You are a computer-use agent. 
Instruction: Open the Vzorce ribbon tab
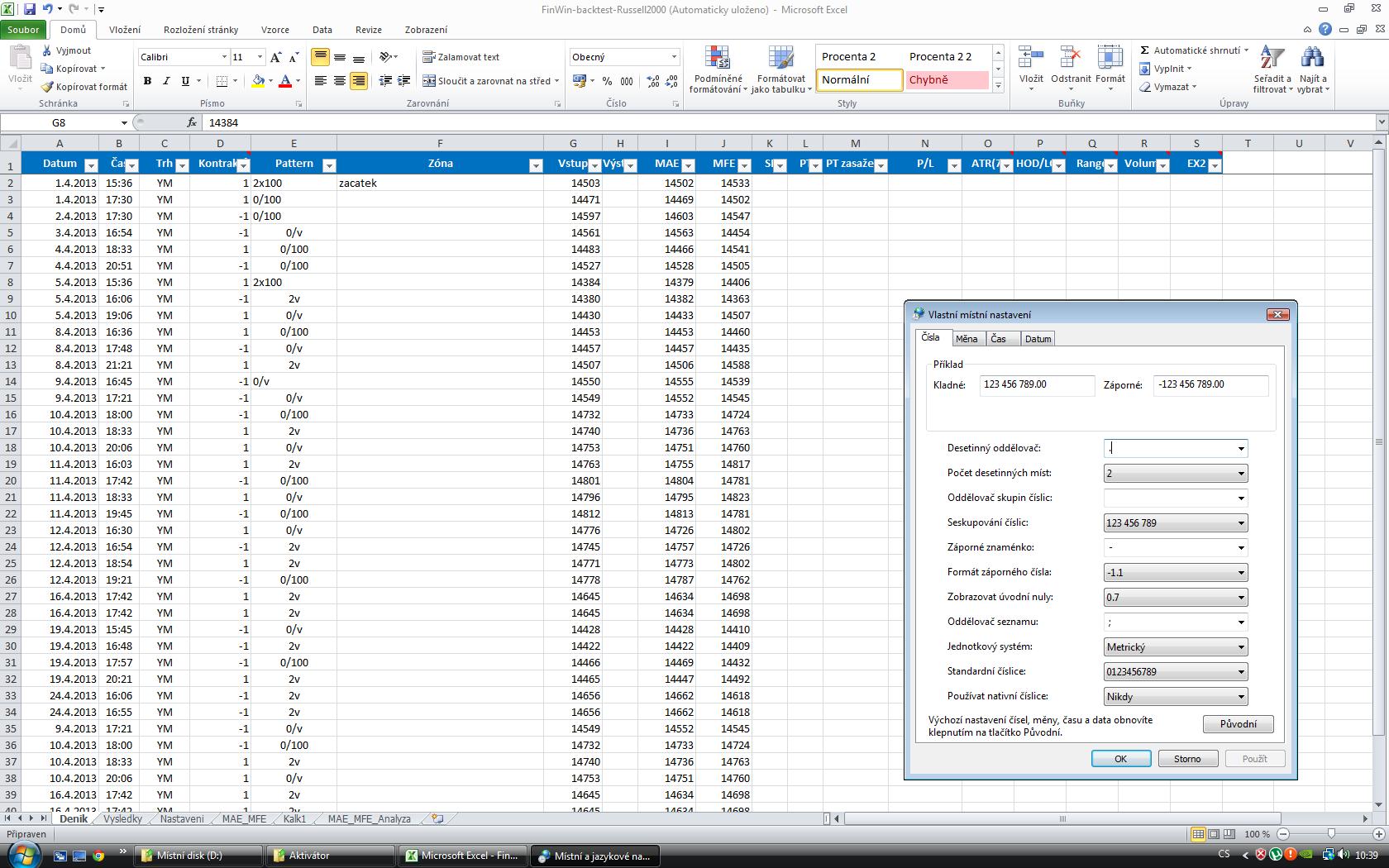point(275,30)
